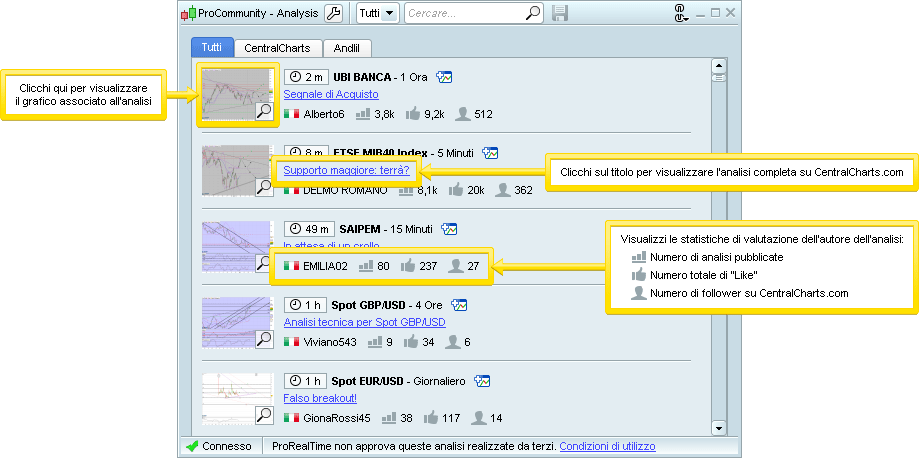Image resolution: width=919 pixels, height=458 pixels.
Task: Open UBI BANCA chart icon
Action: [x=445, y=76]
